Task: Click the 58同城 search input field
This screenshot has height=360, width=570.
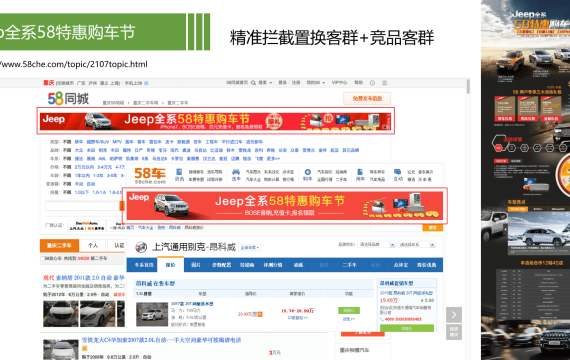Action: click(x=82, y=206)
